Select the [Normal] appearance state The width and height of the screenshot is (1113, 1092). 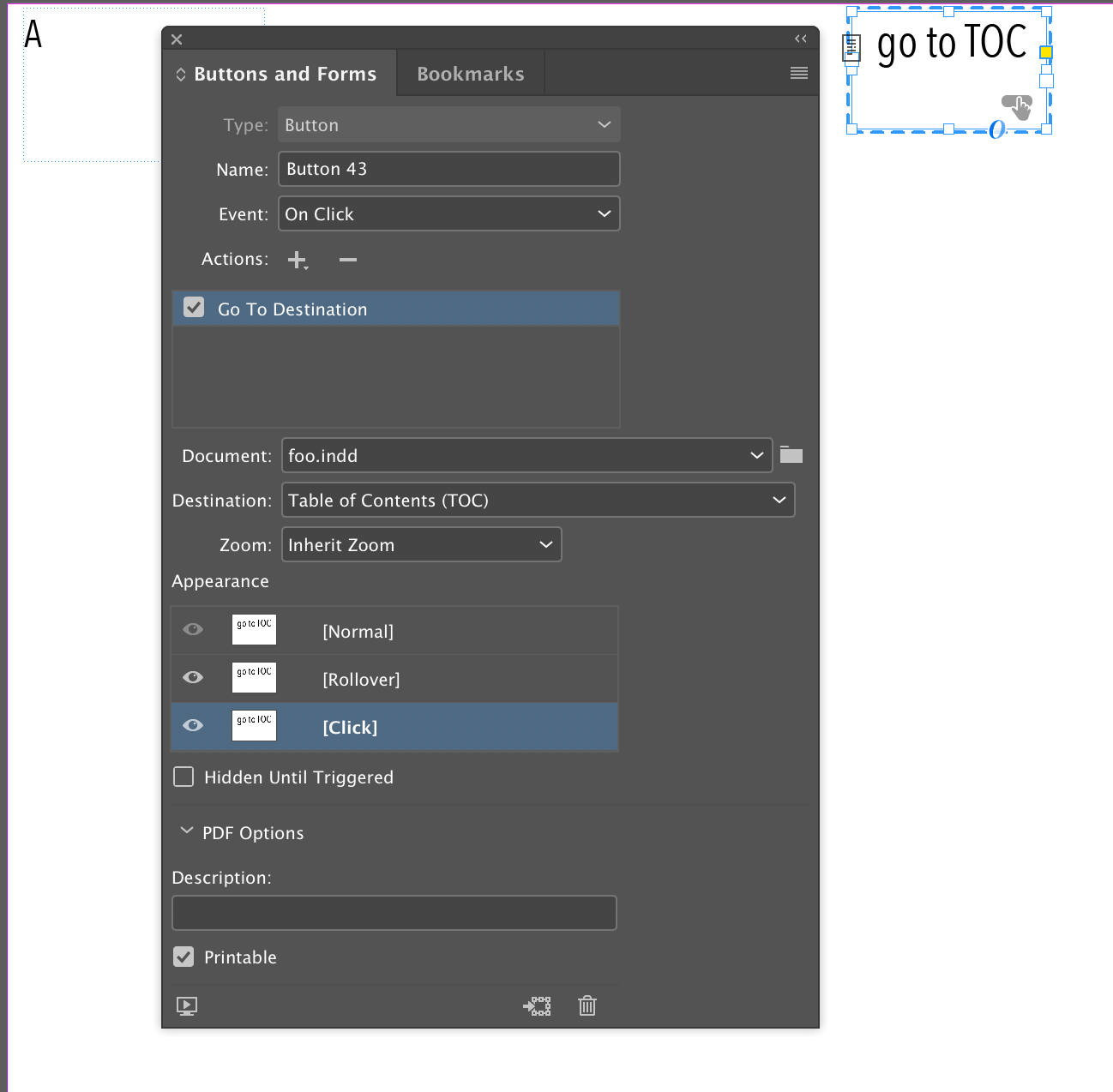394,631
